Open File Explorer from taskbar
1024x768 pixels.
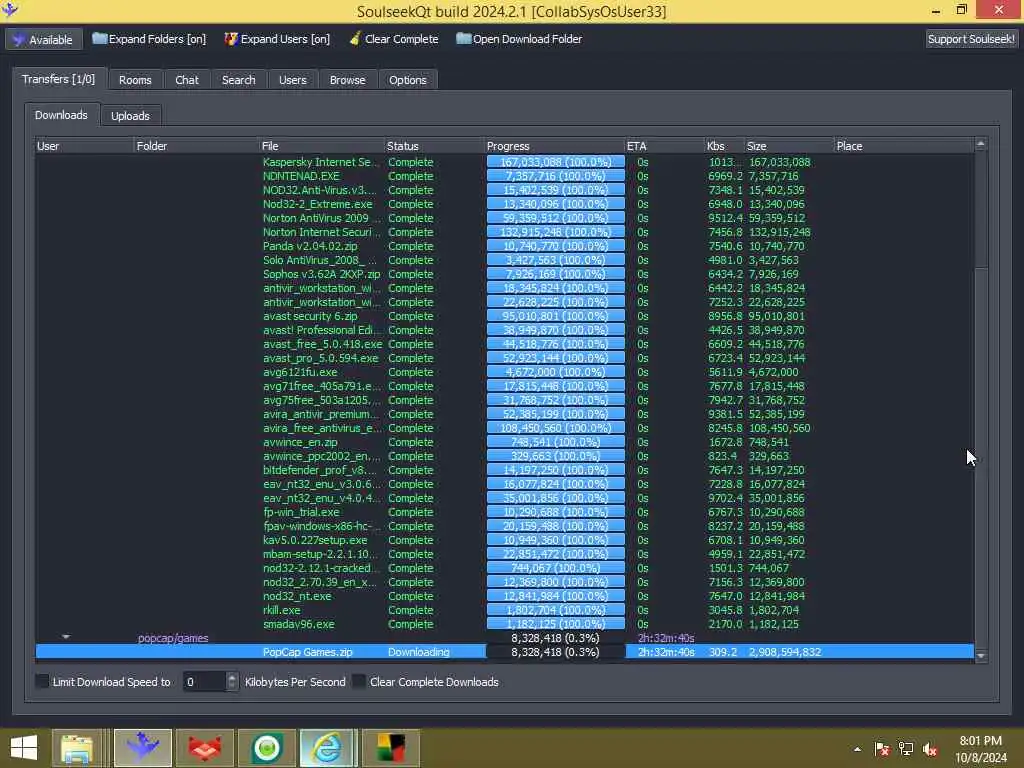click(x=77, y=748)
